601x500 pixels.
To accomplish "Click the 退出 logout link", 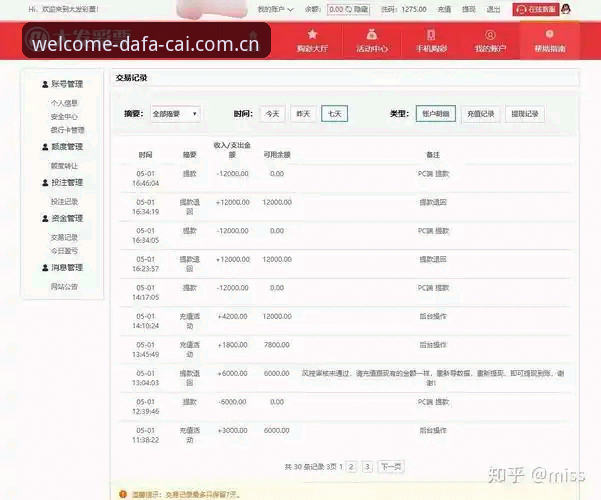I will (x=493, y=9).
